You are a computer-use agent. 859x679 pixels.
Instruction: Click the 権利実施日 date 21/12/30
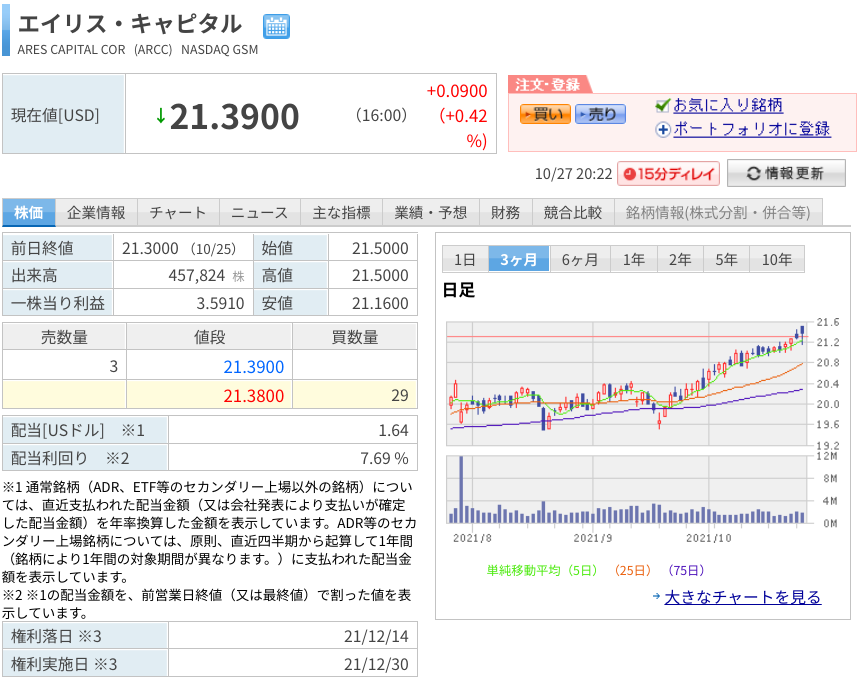[x=376, y=664]
